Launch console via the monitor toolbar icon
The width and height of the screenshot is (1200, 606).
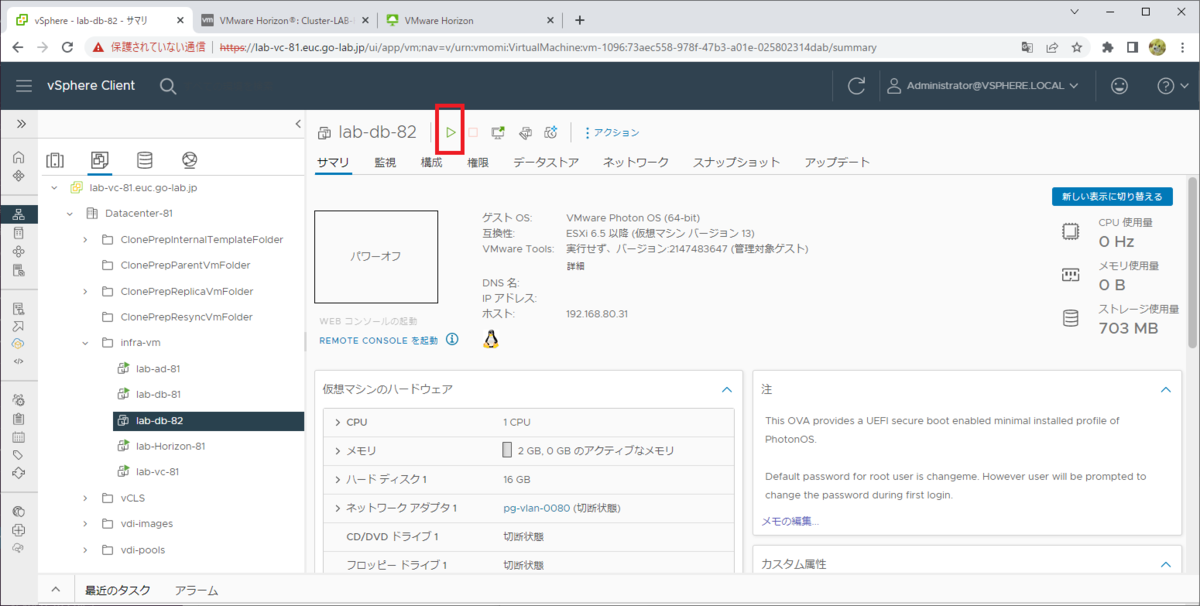(498, 132)
